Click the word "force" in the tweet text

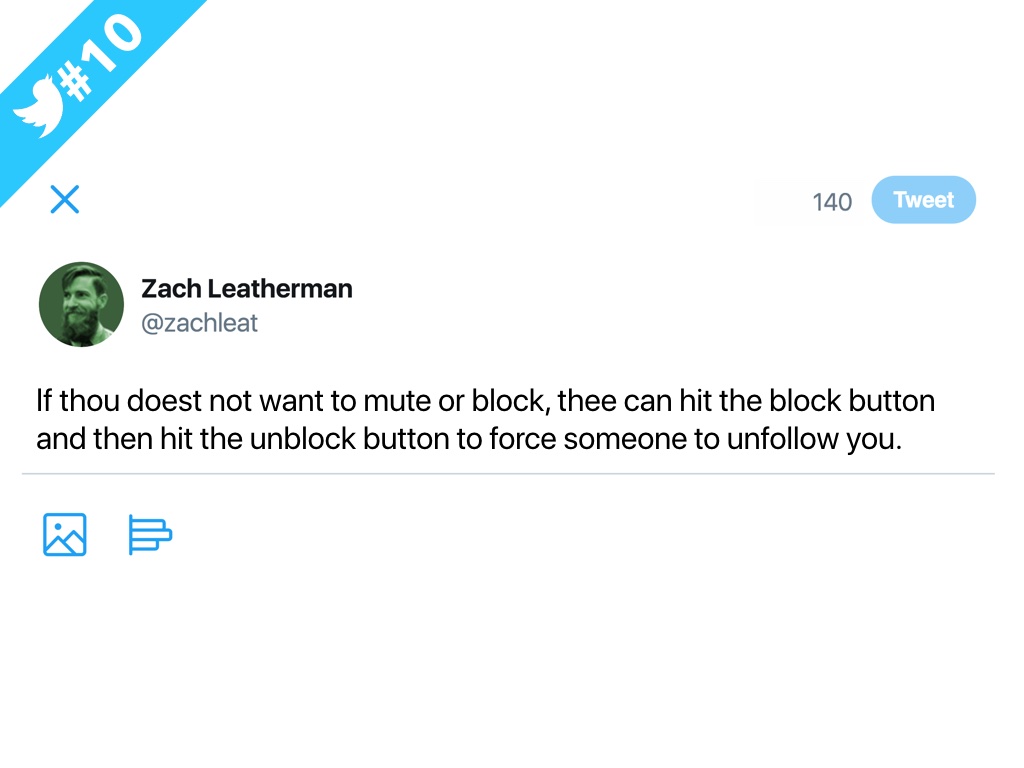point(522,440)
